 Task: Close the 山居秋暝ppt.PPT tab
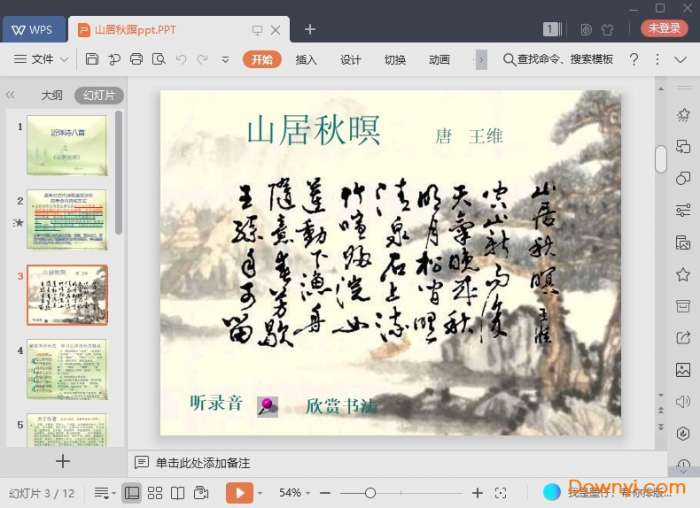276,30
